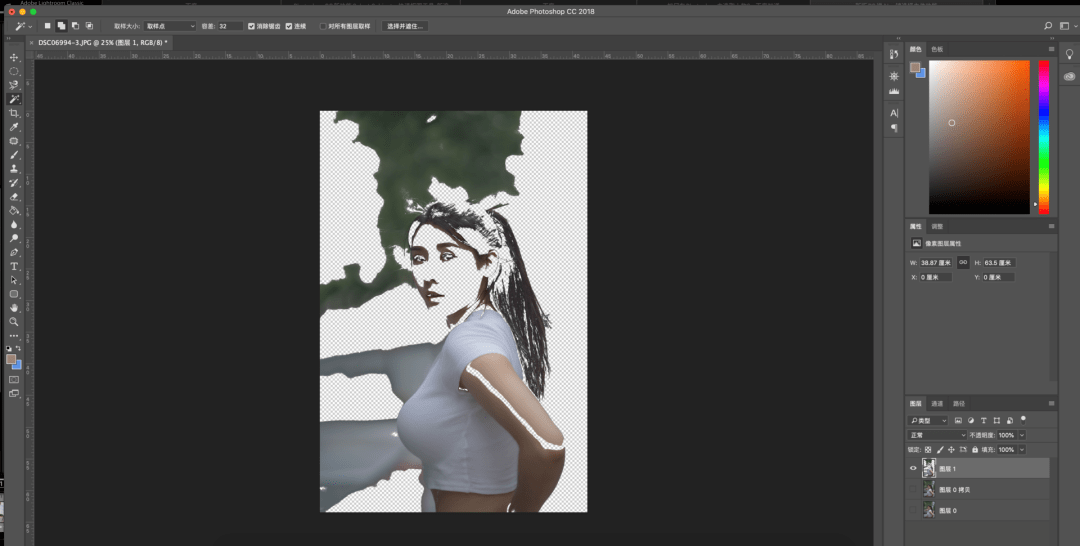
Task: Select the Crop tool in toolbar
Action: click(x=14, y=114)
